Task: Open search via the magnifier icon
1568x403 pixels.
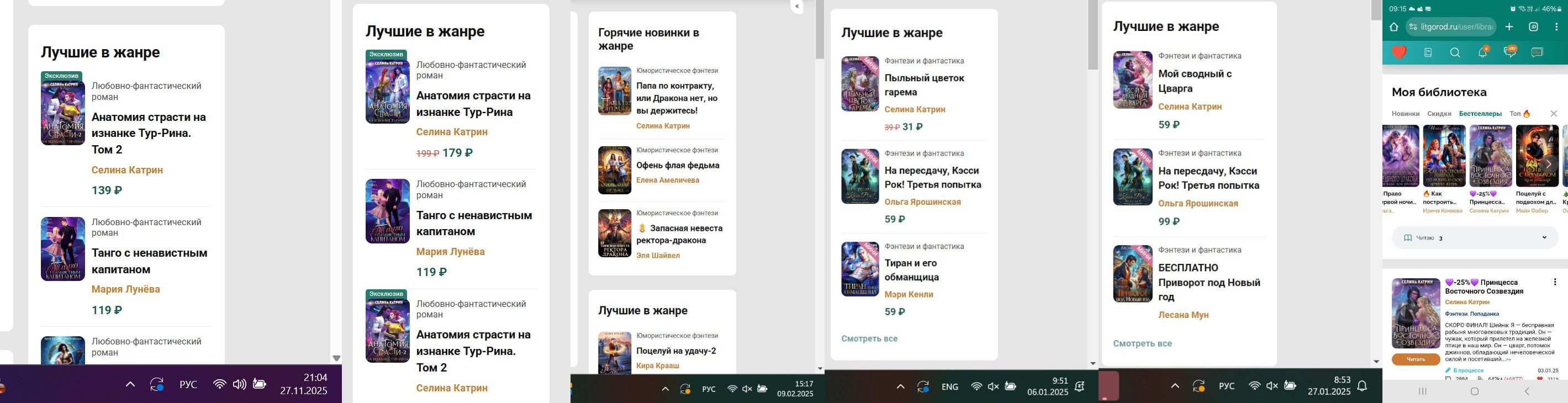Action: (x=1455, y=52)
